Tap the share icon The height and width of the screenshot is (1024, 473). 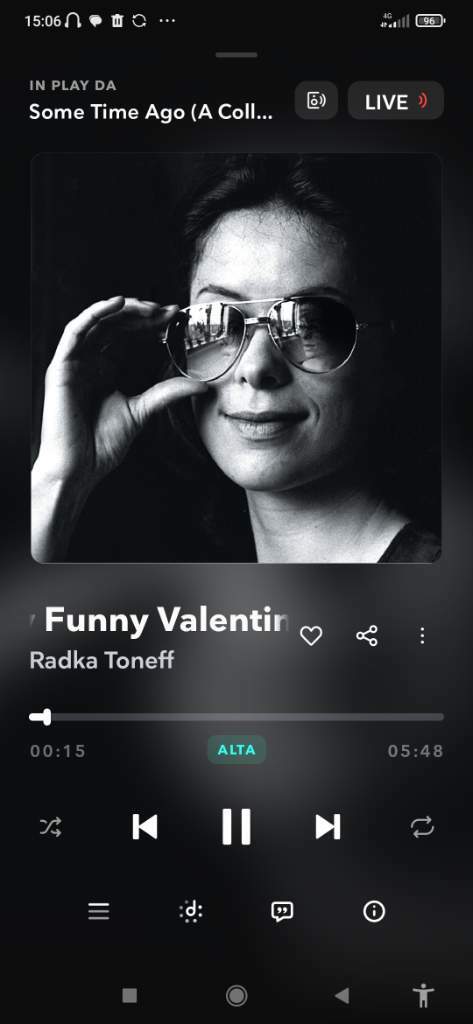(x=367, y=635)
